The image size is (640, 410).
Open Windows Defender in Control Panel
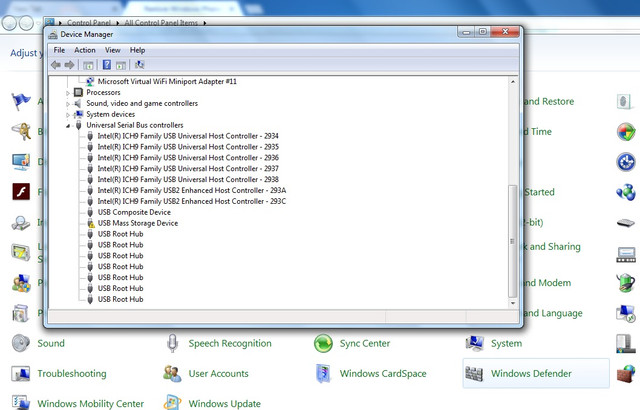click(531, 374)
